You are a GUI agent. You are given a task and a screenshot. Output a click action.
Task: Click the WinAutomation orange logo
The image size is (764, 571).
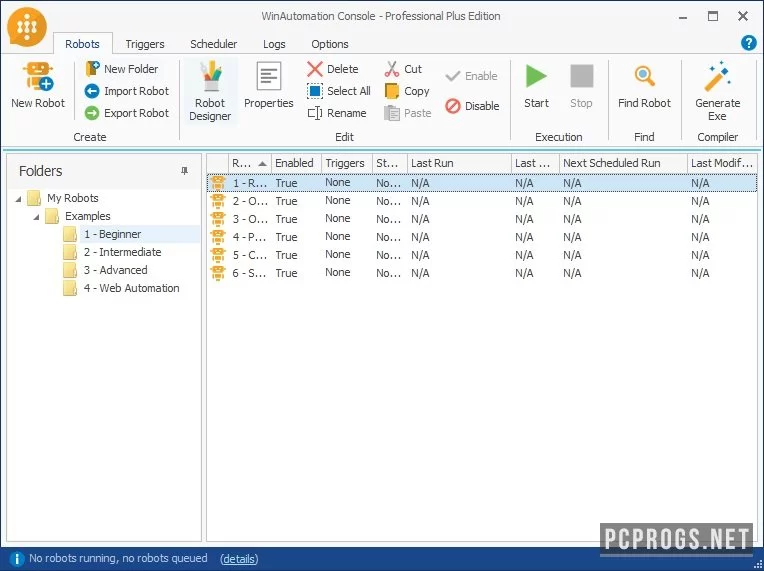[x=27, y=27]
